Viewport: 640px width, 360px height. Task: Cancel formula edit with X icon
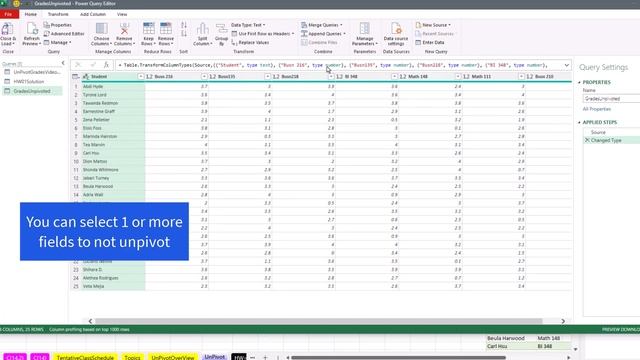78,65
